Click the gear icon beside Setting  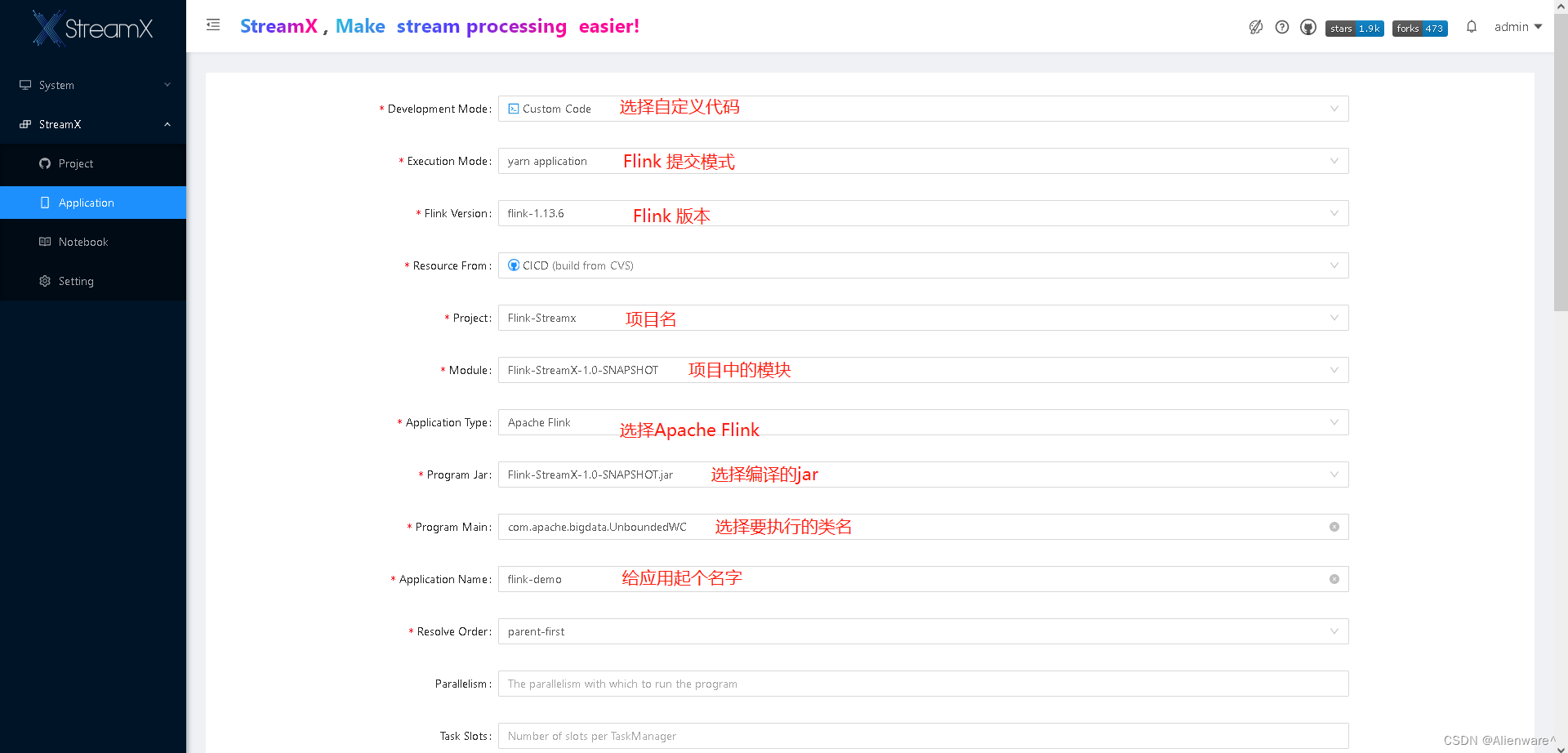click(x=45, y=281)
